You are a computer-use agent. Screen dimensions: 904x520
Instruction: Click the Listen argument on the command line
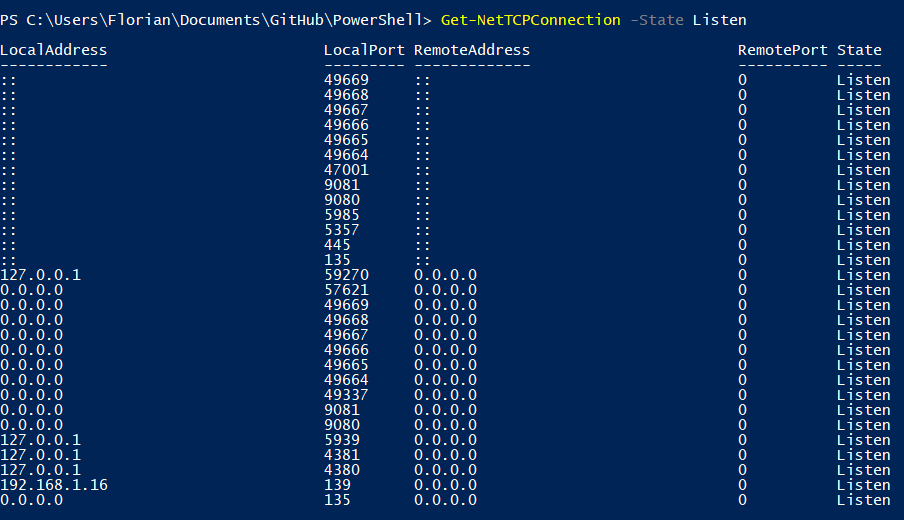point(719,20)
